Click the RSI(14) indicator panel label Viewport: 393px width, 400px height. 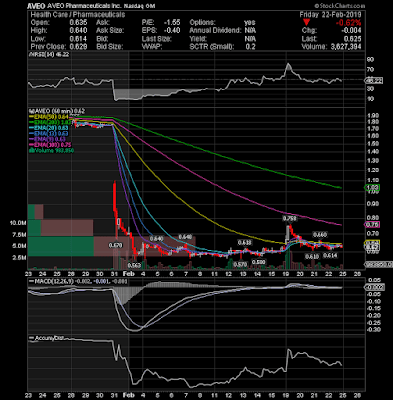tap(49, 54)
